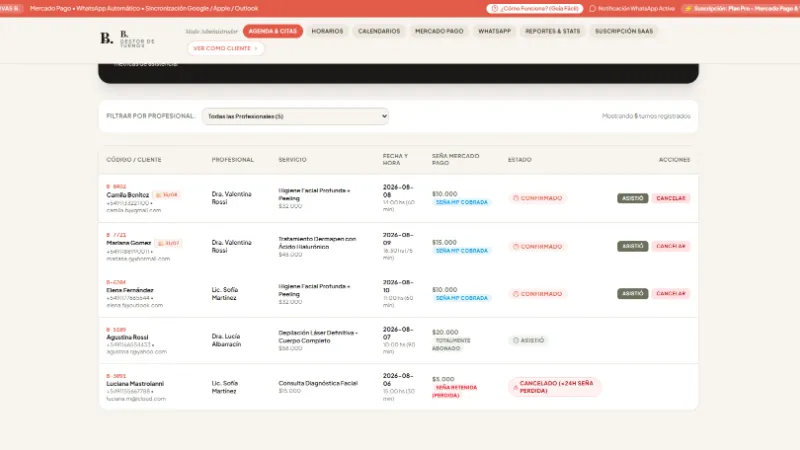This screenshot has width=800, height=450.
Task: Select client name Elena Fernández
Action: coord(130,290)
